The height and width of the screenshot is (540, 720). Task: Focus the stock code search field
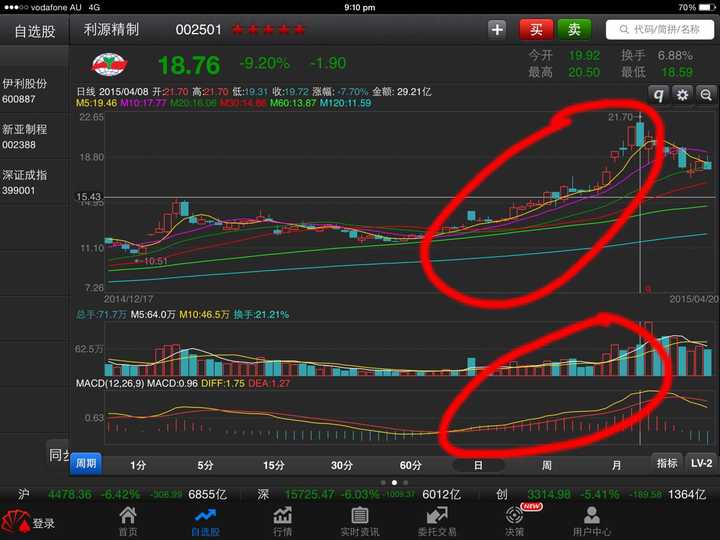tap(660, 30)
